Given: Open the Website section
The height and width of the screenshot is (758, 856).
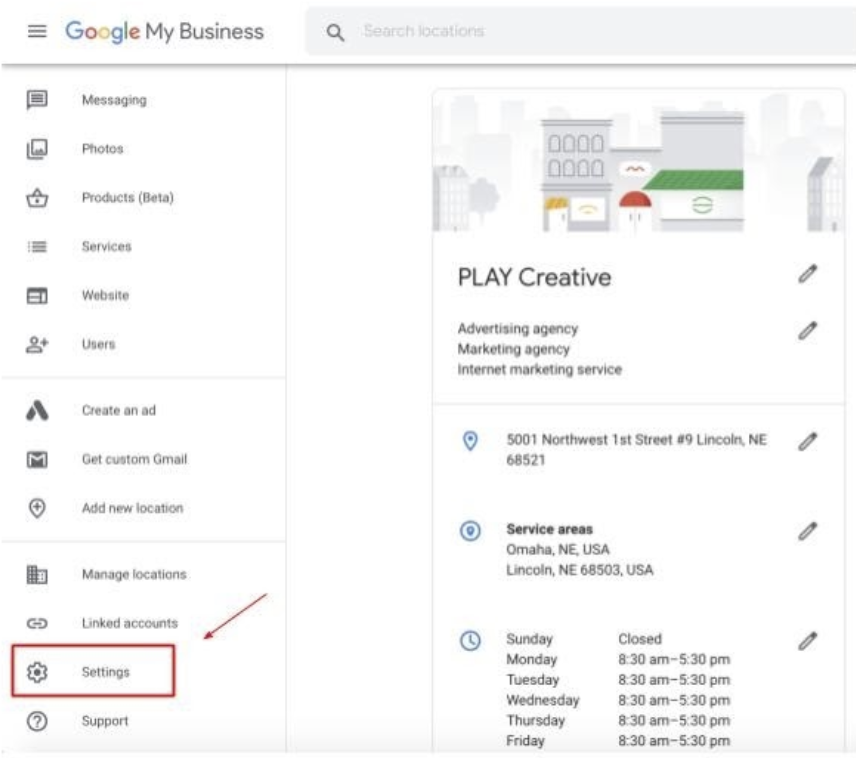Looking at the screenshot, I should coord(105,295).
